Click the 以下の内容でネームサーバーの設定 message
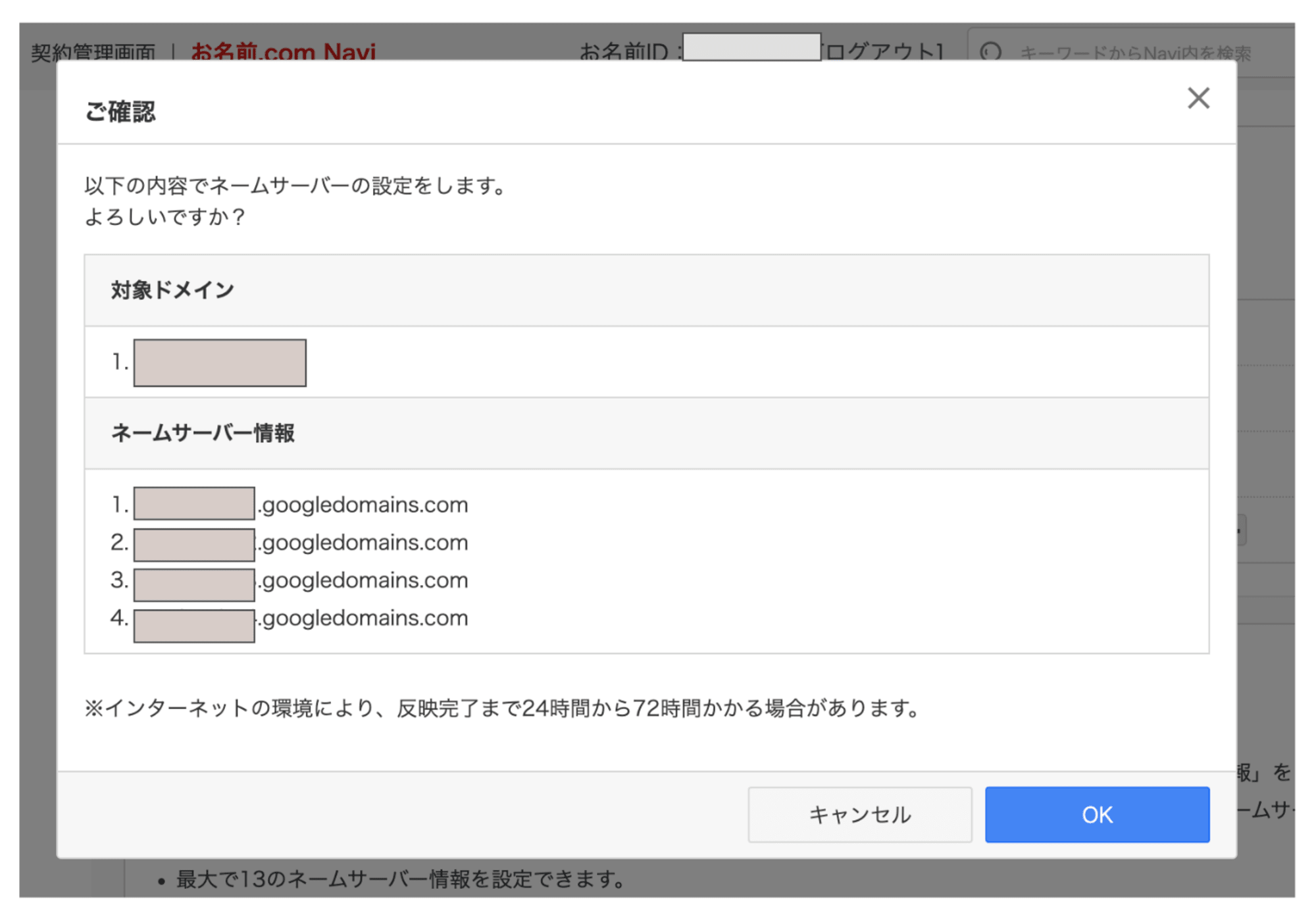This screenshot has height=920, width=1316. [x=296, y=186]
